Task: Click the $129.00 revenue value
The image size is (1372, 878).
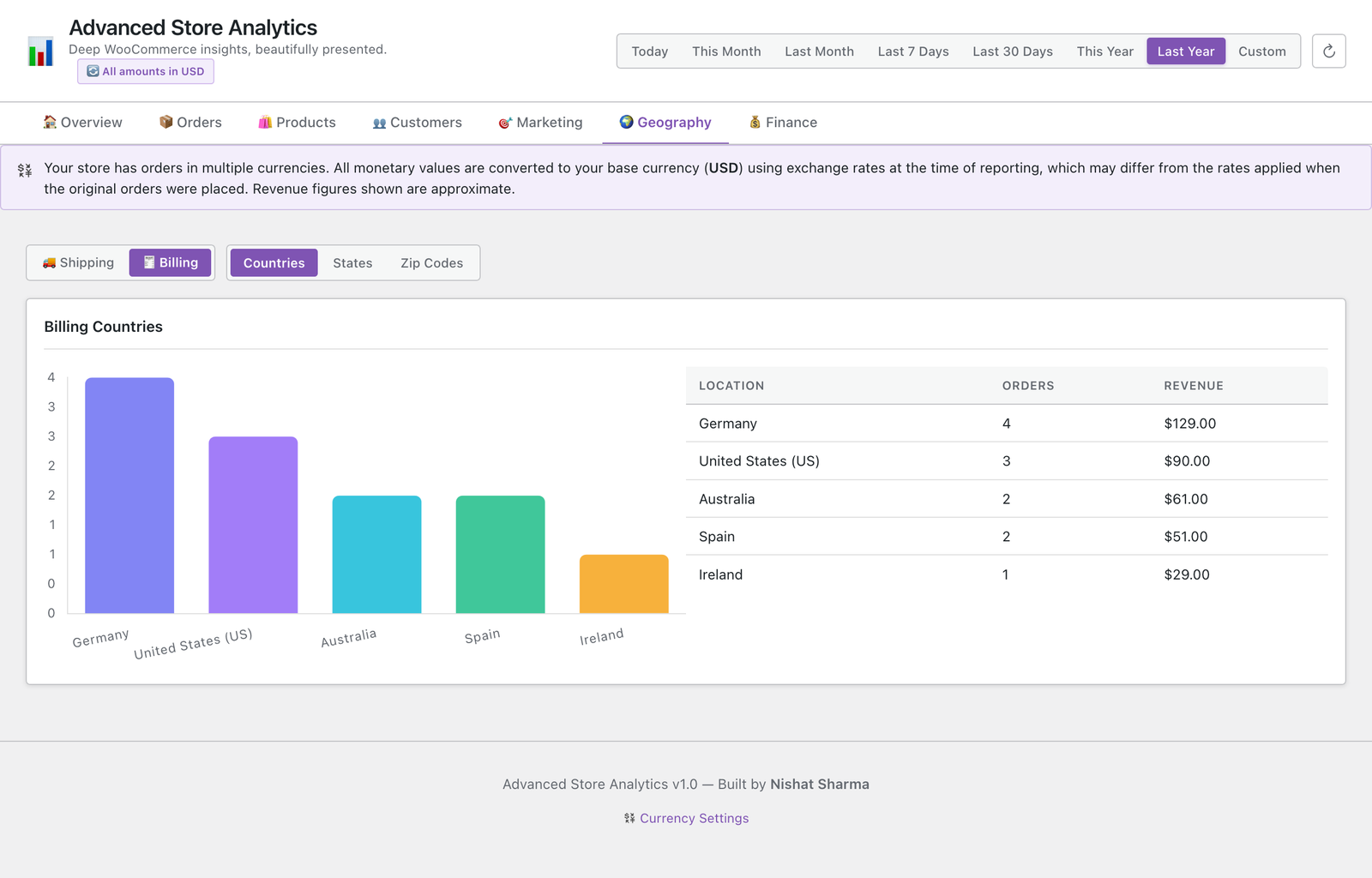Action: 1190,424
